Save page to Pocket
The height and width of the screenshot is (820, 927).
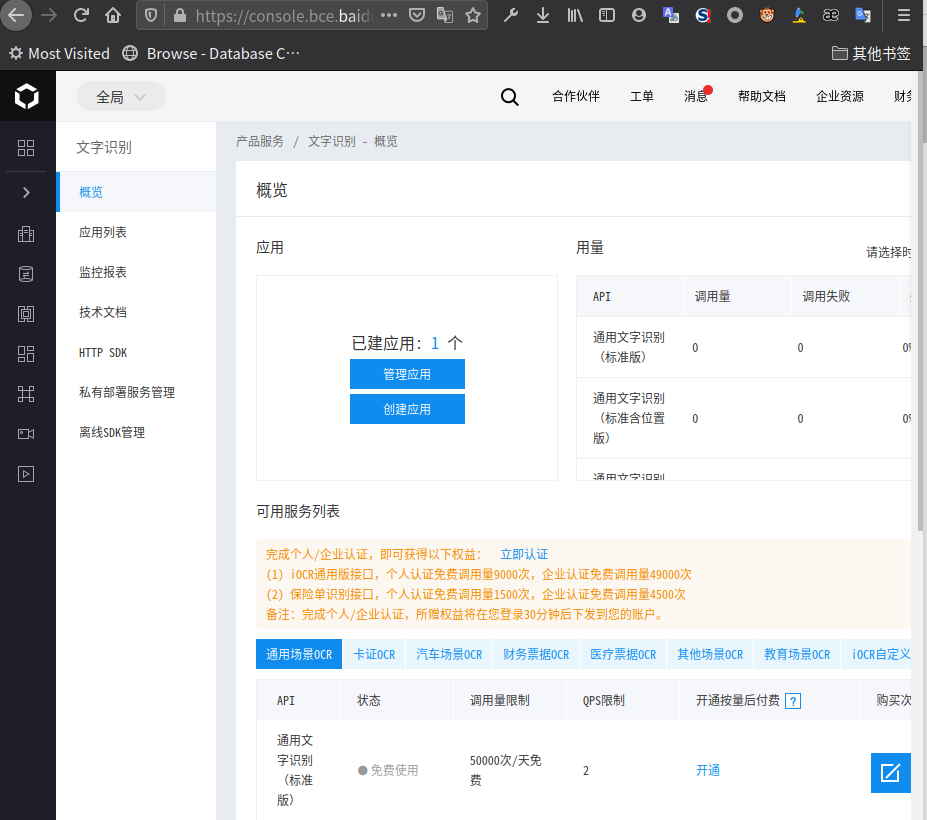click(417, 15)
